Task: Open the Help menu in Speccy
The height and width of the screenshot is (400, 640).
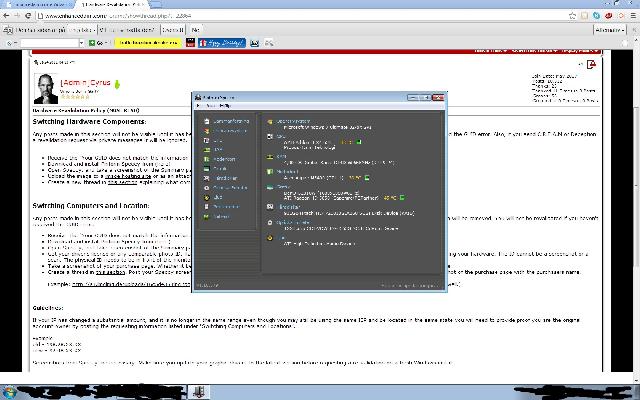Action: pyautogui.click(x=225, y=106)
